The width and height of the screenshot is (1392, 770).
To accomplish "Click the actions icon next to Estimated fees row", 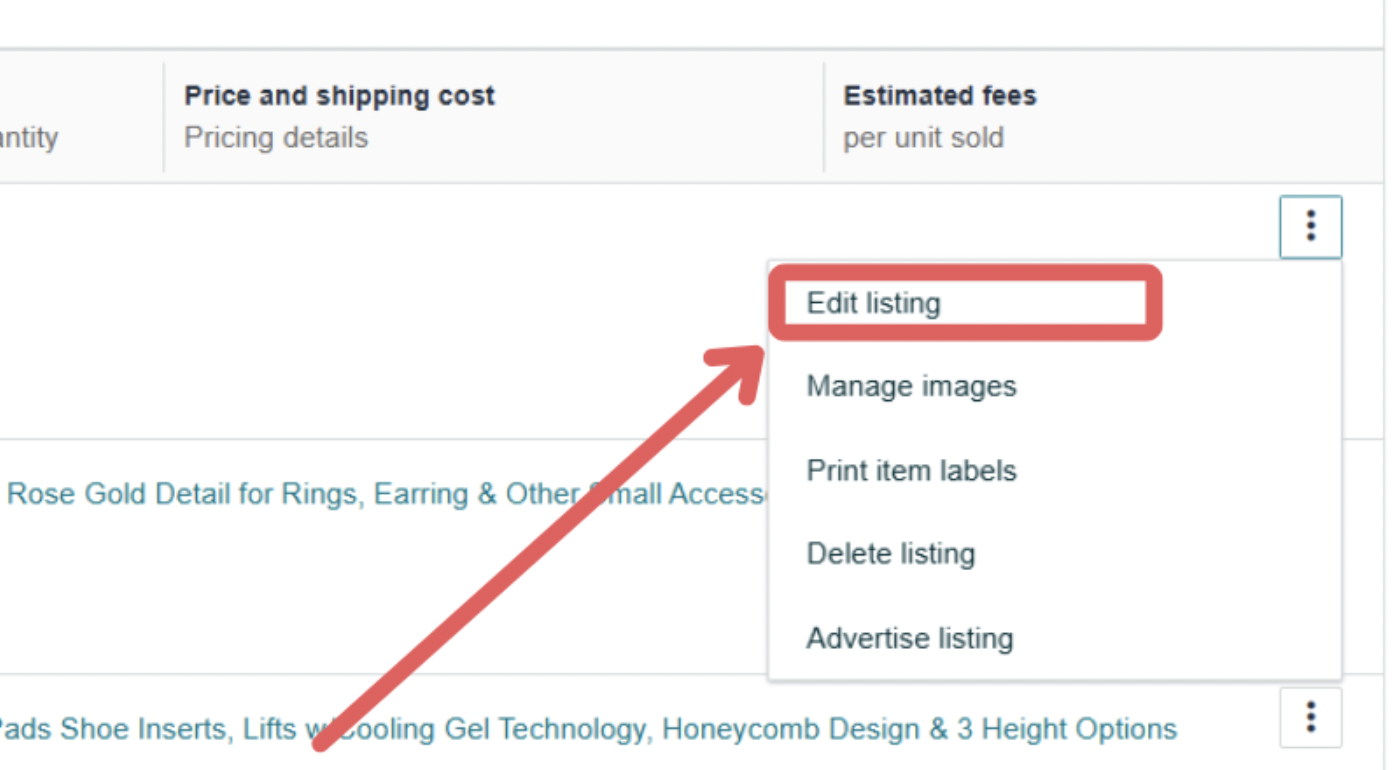I will (1310, 226).
